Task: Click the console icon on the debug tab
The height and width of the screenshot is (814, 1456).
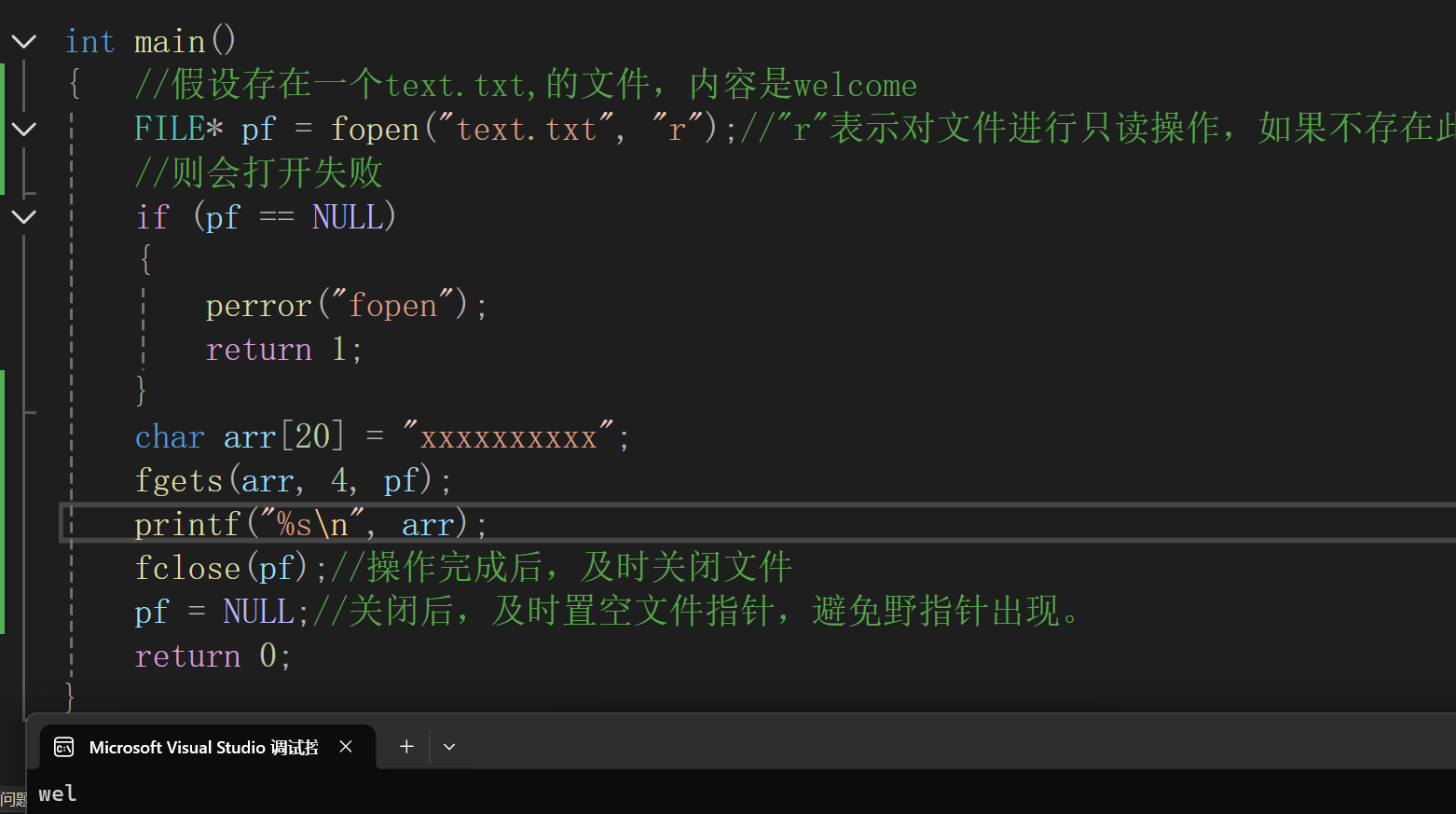Action: tap(62, 746)
